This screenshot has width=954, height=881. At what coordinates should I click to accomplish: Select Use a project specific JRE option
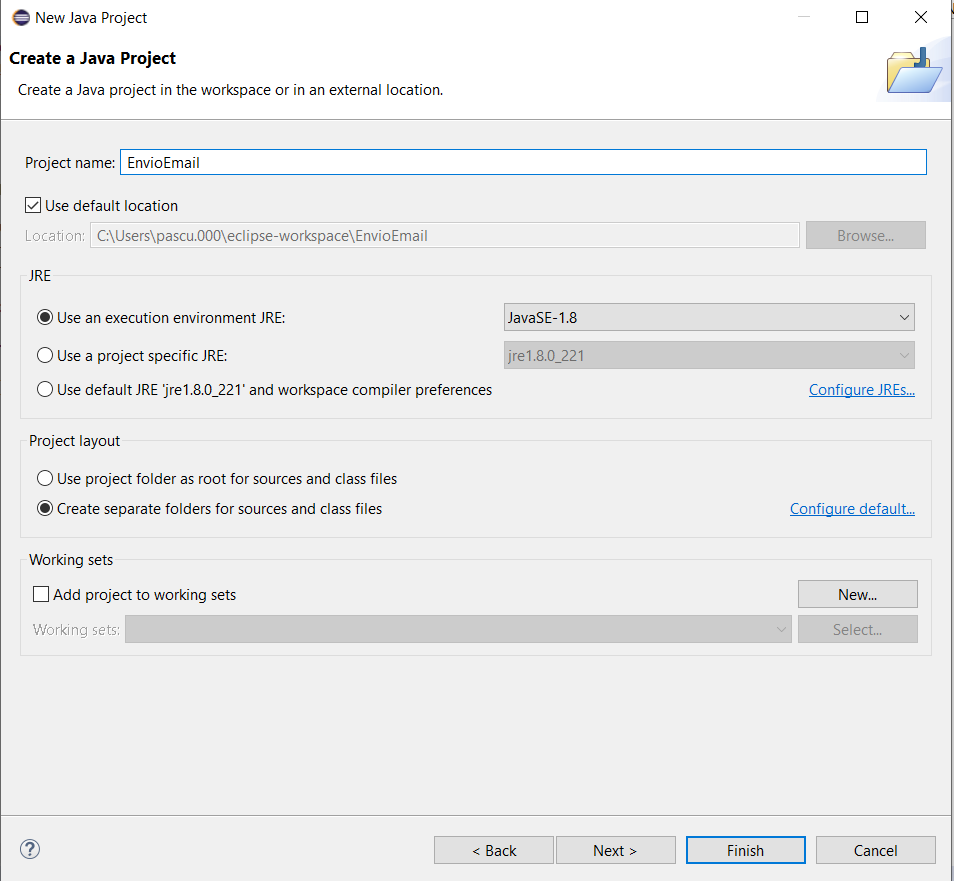coord(45,355)
